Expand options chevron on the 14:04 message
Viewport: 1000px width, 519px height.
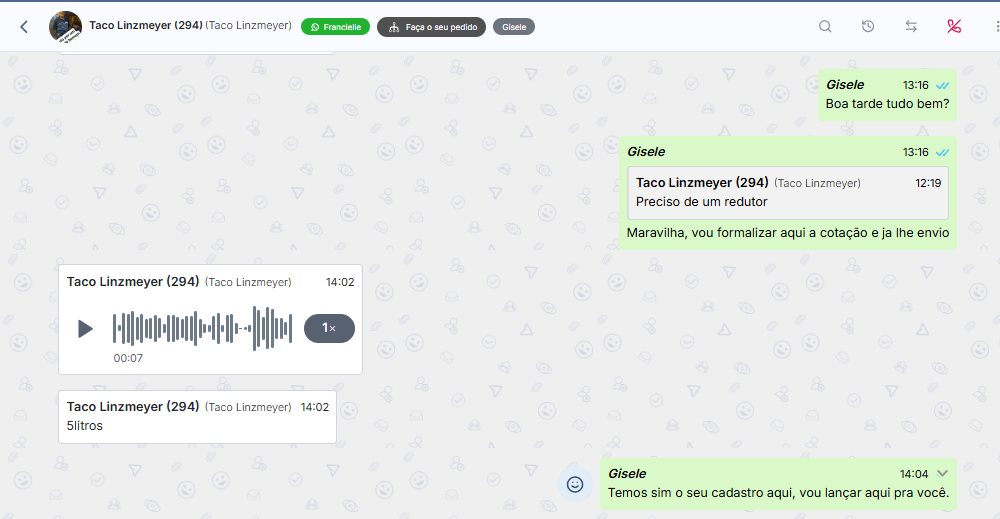pyautogui.click(x=942, y=474)
